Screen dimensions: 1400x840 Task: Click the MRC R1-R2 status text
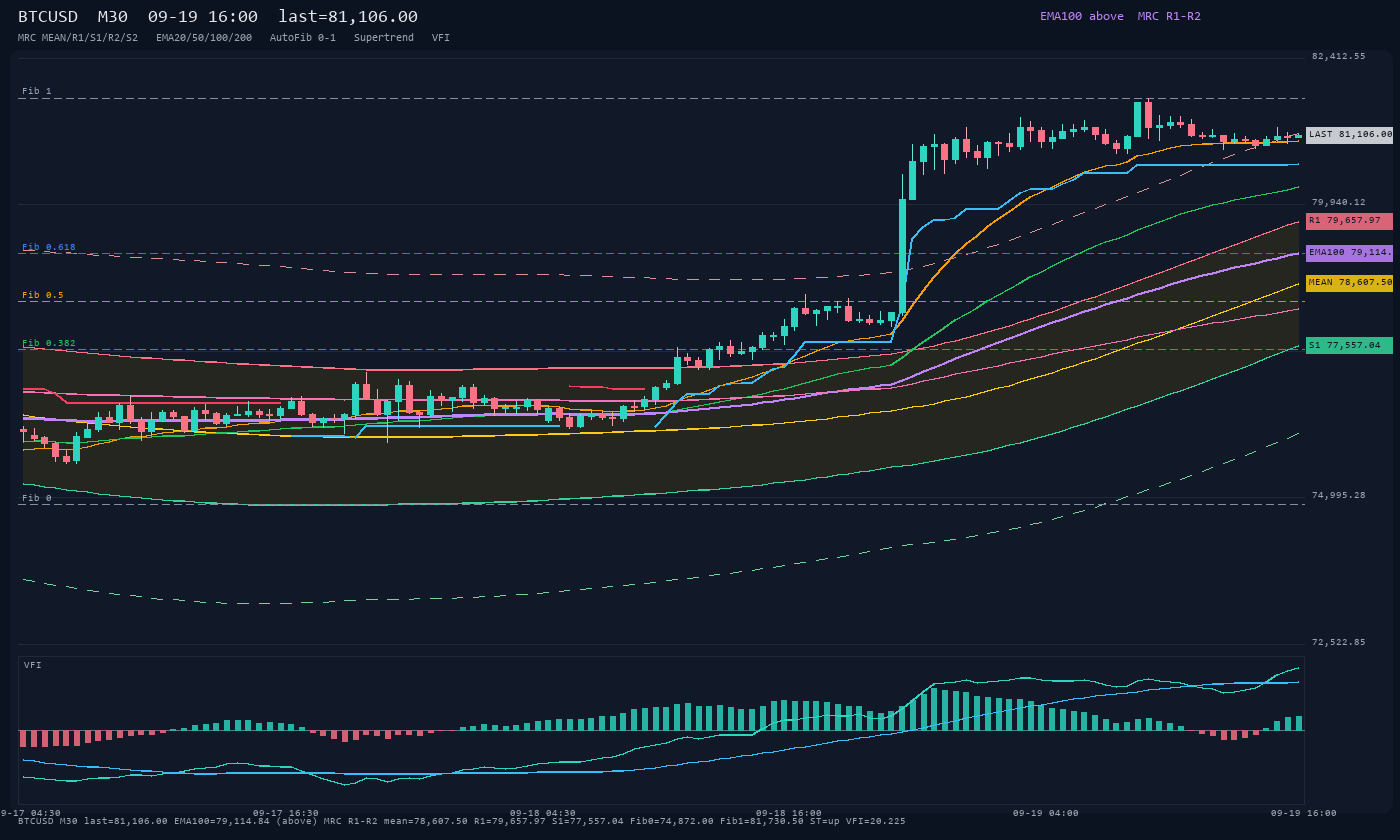tap(1169, 17)
